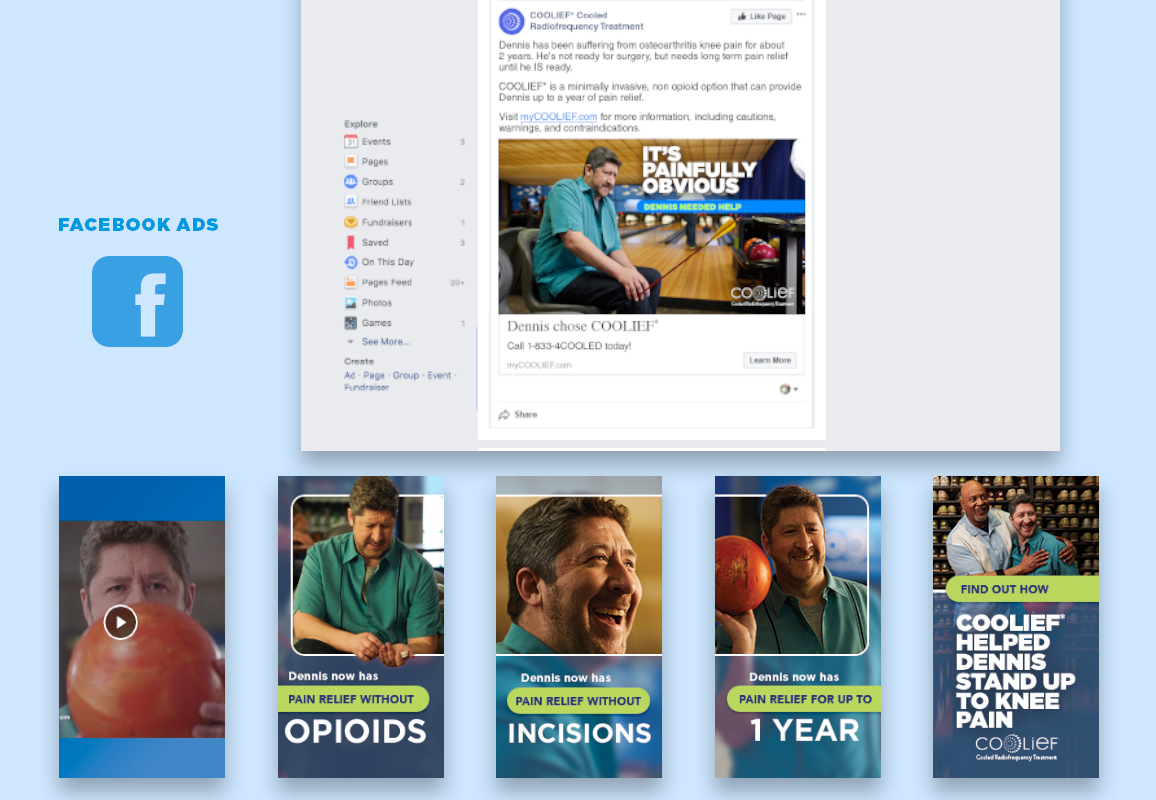Click the Pages Feed icon
The width and height of the screenshot is (1156, 800).
pyautogui.click(x=351, y=282)
